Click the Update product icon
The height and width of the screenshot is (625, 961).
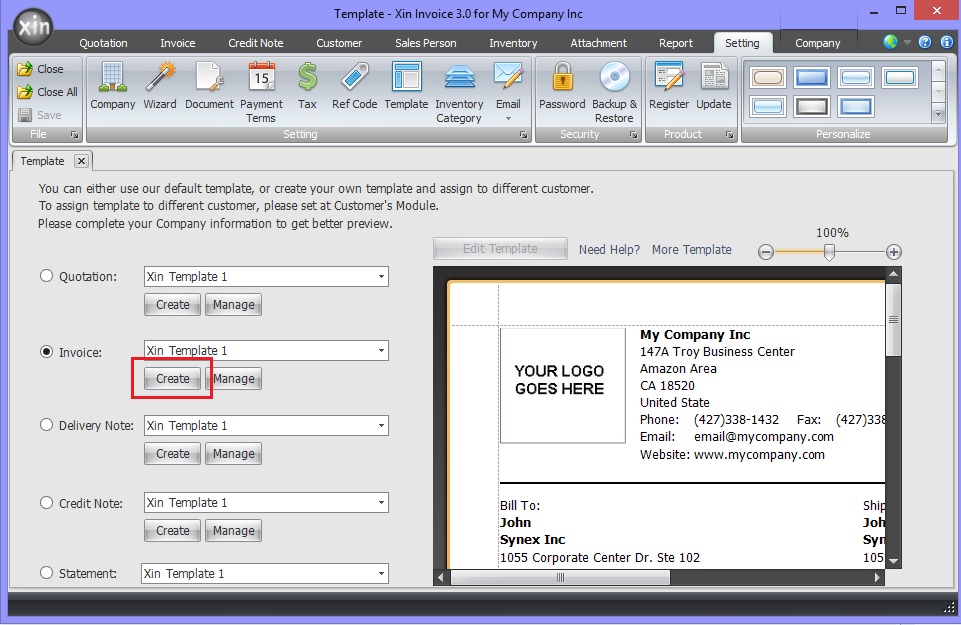713,85
